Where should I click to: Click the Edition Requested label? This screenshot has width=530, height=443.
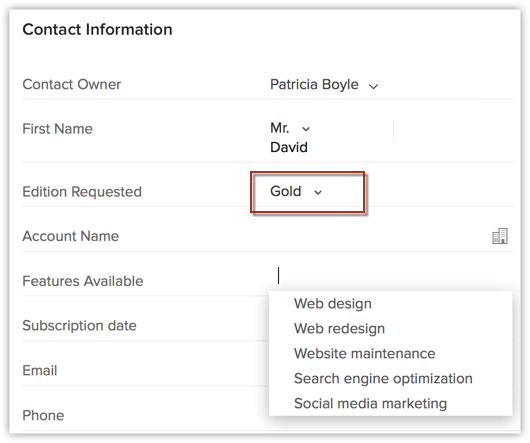[x=82, y=192]
